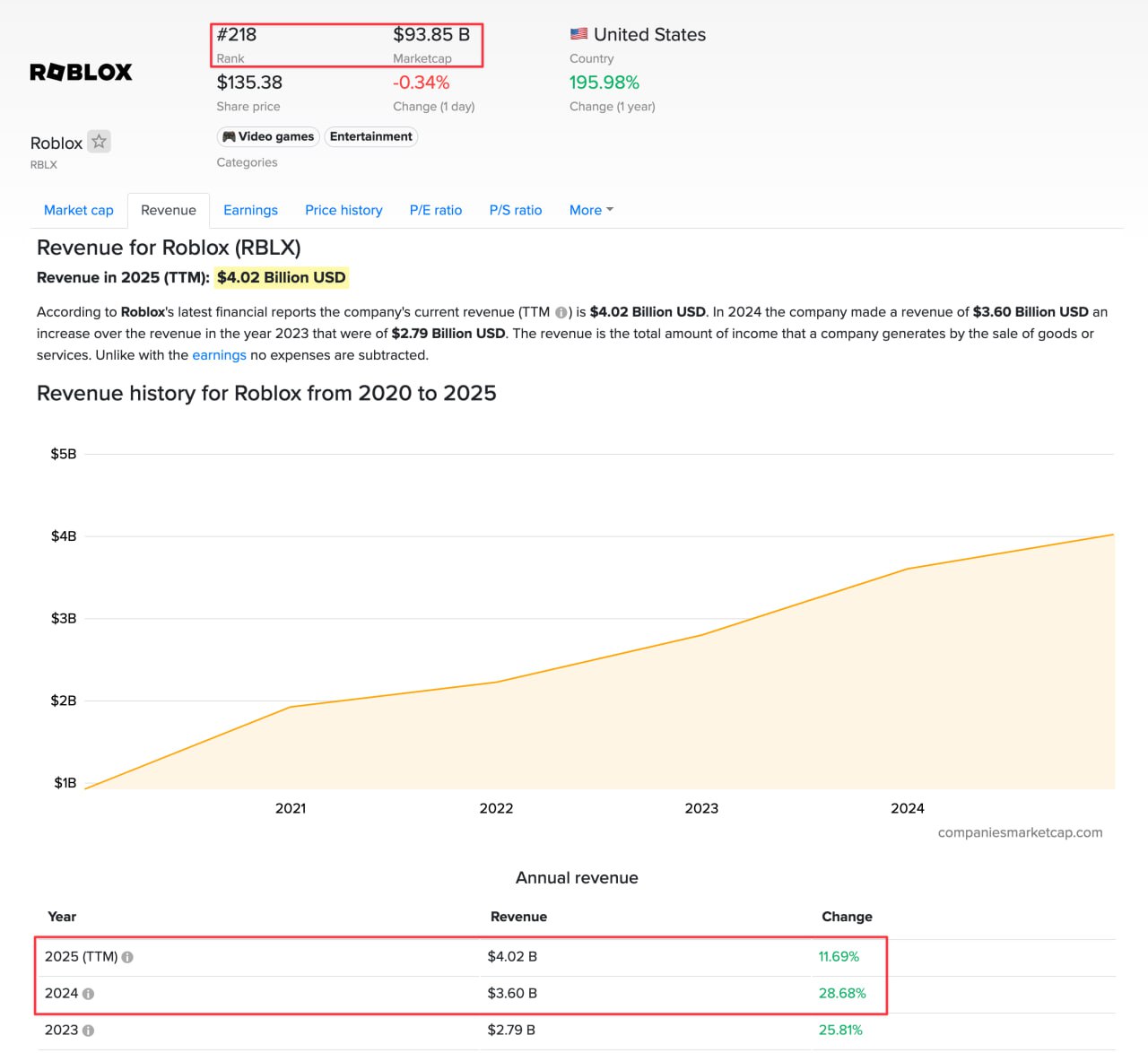This screenshot has height=1053, width=1148.
Task: Click the RBLX ticker symbol
Action: 44,165
